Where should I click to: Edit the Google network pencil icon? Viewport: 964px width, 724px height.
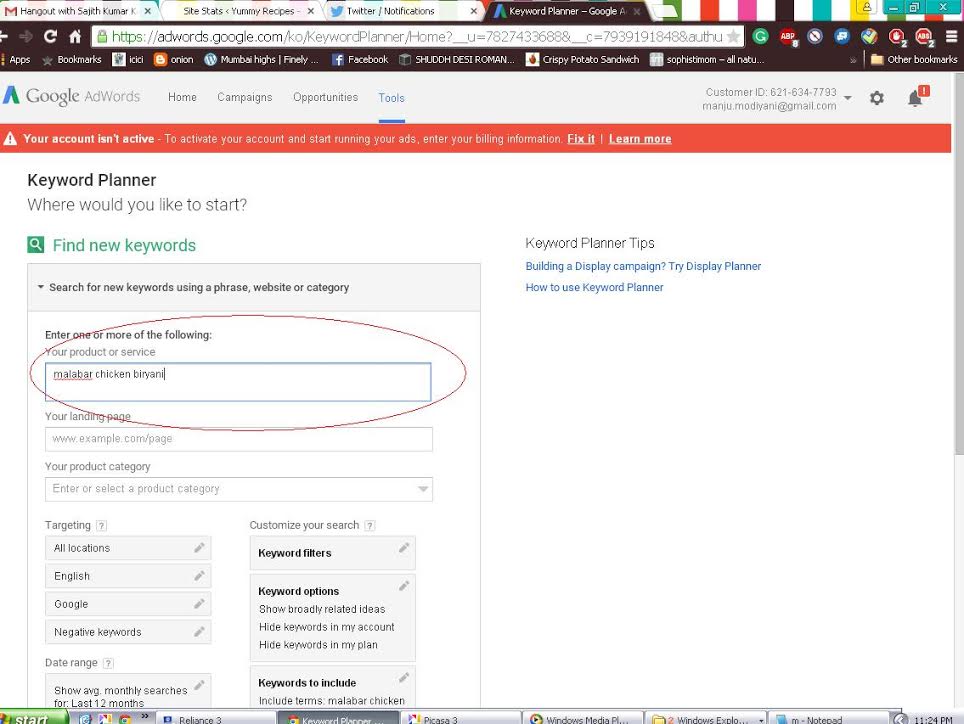(x=199, y=604)
